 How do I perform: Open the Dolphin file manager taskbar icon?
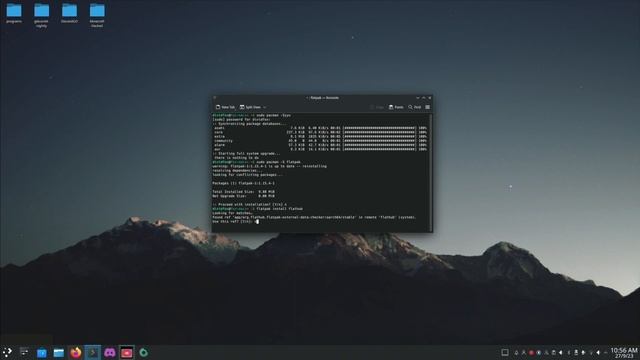click(59, 353)
